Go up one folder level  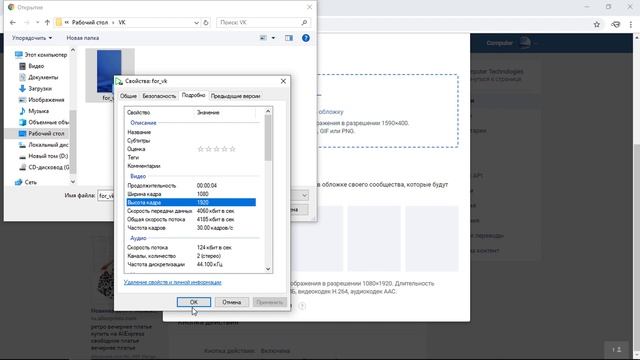click(47, 22)
